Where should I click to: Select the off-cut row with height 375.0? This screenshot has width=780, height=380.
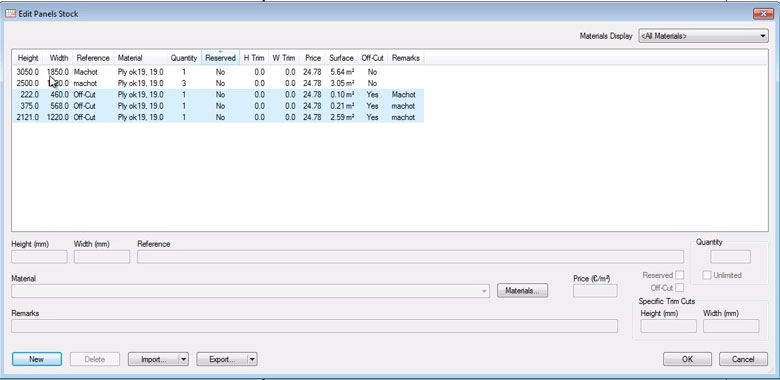tap(218, 106)
